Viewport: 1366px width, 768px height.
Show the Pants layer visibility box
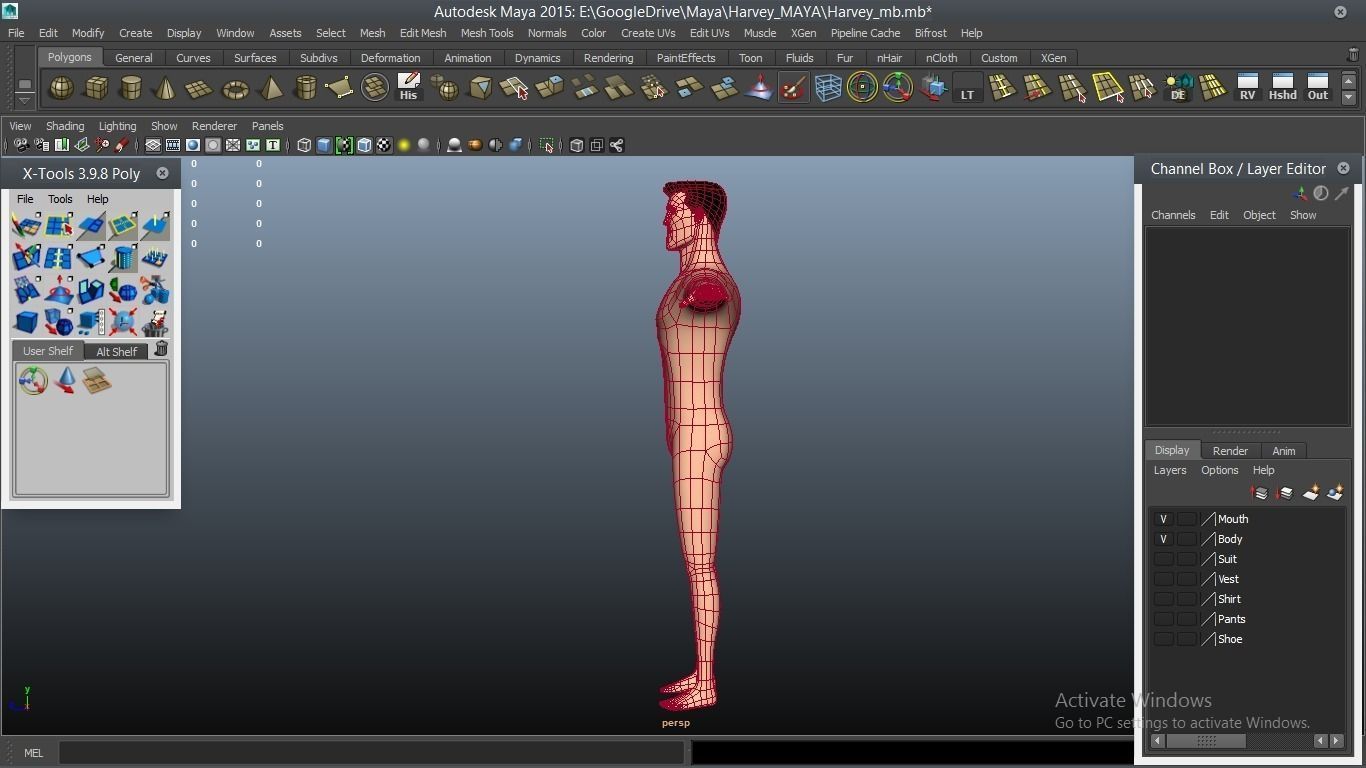[x=1163, y=619]
